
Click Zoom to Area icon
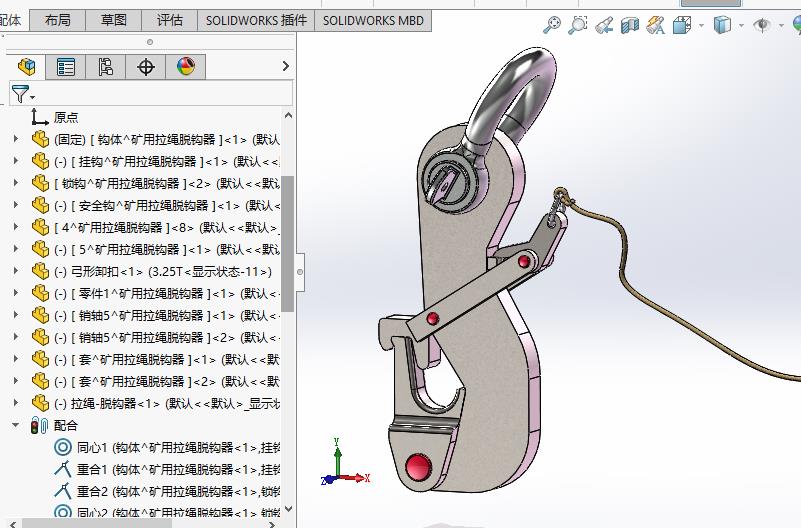point(578,25)
